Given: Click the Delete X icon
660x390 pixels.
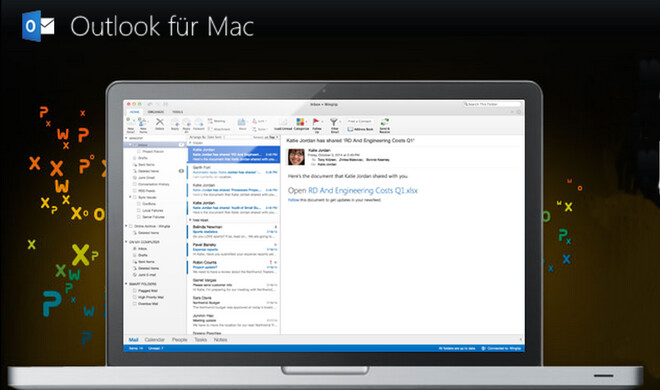Looking at the screenshot, I should coord(160,122).
